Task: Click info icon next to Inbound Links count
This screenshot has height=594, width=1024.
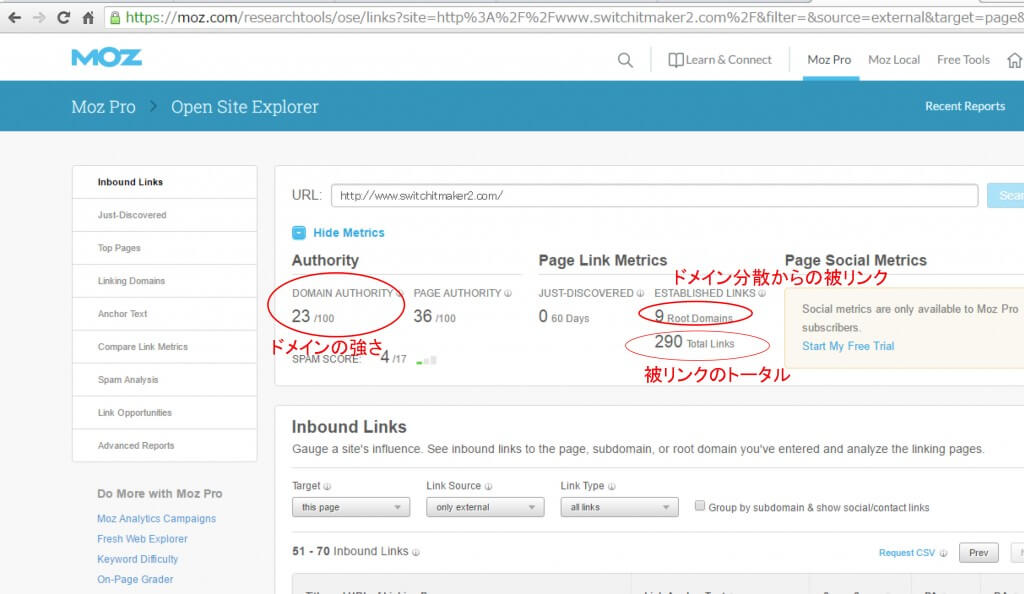Action: (x=416, y=552)
